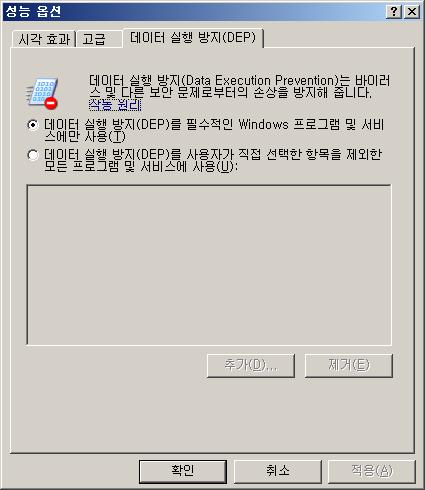Switch to the 시각 효과 tab
The height and width of the screenshot is (490, 425).
(x=44, y=40)
